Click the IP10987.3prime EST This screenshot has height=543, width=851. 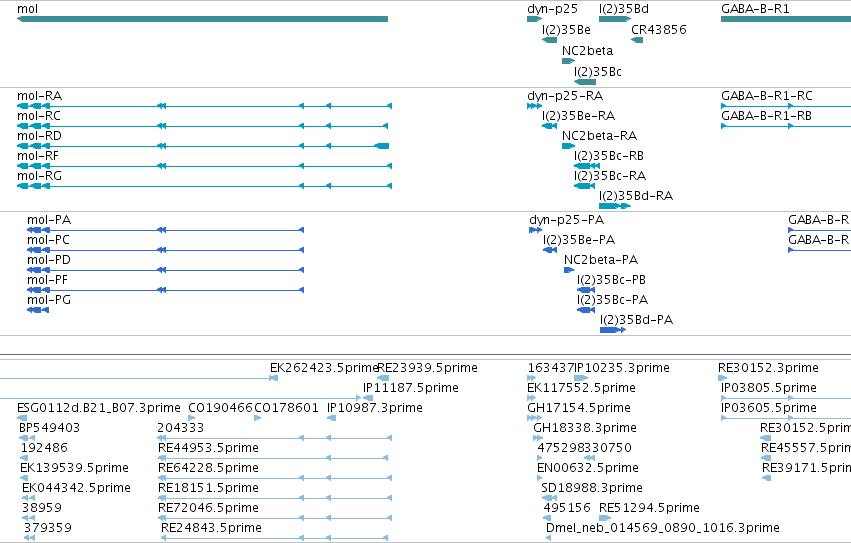pos(332,418)
